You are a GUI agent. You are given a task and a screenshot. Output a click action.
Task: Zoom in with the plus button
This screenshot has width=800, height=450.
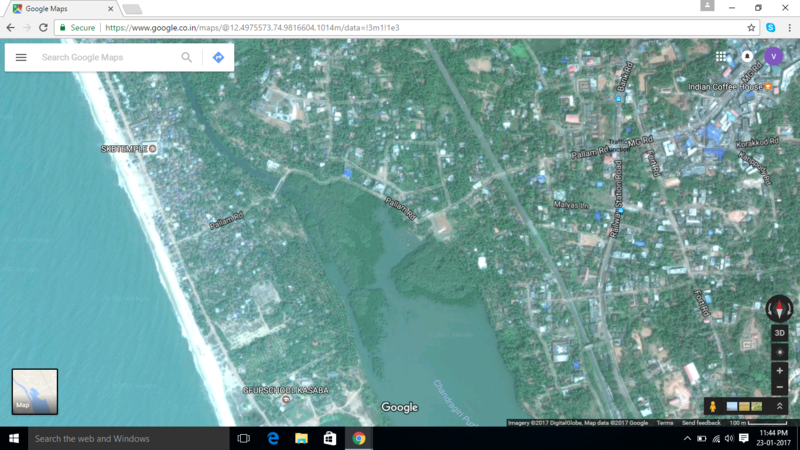point(780,370)
